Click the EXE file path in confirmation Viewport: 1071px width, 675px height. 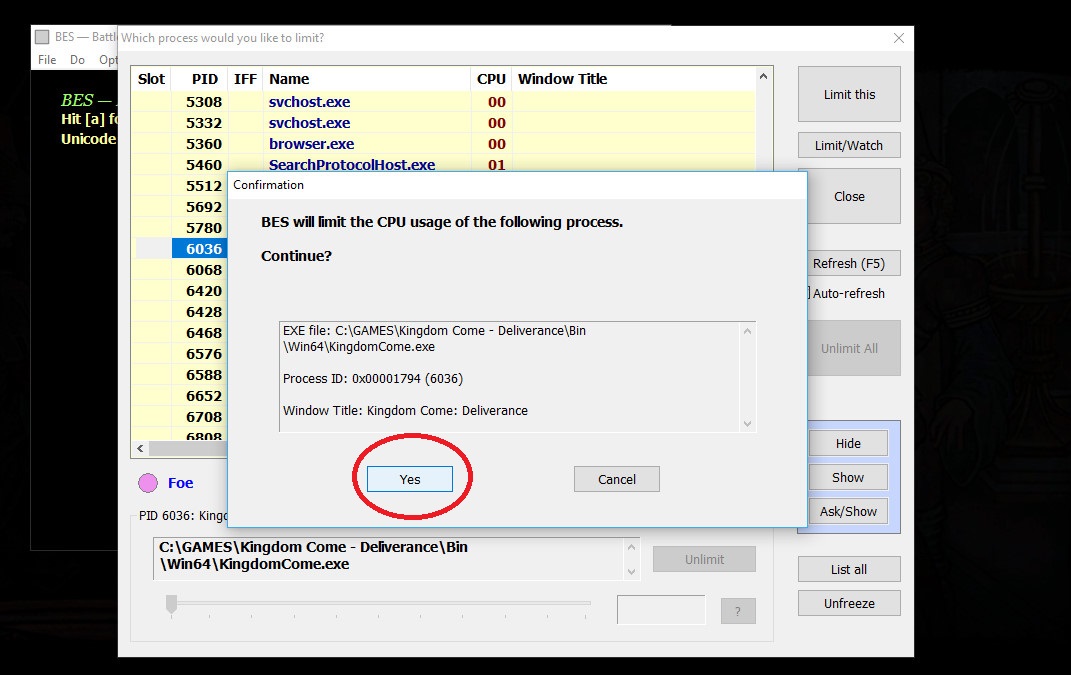pyautogui.click(x=434, y=338)
